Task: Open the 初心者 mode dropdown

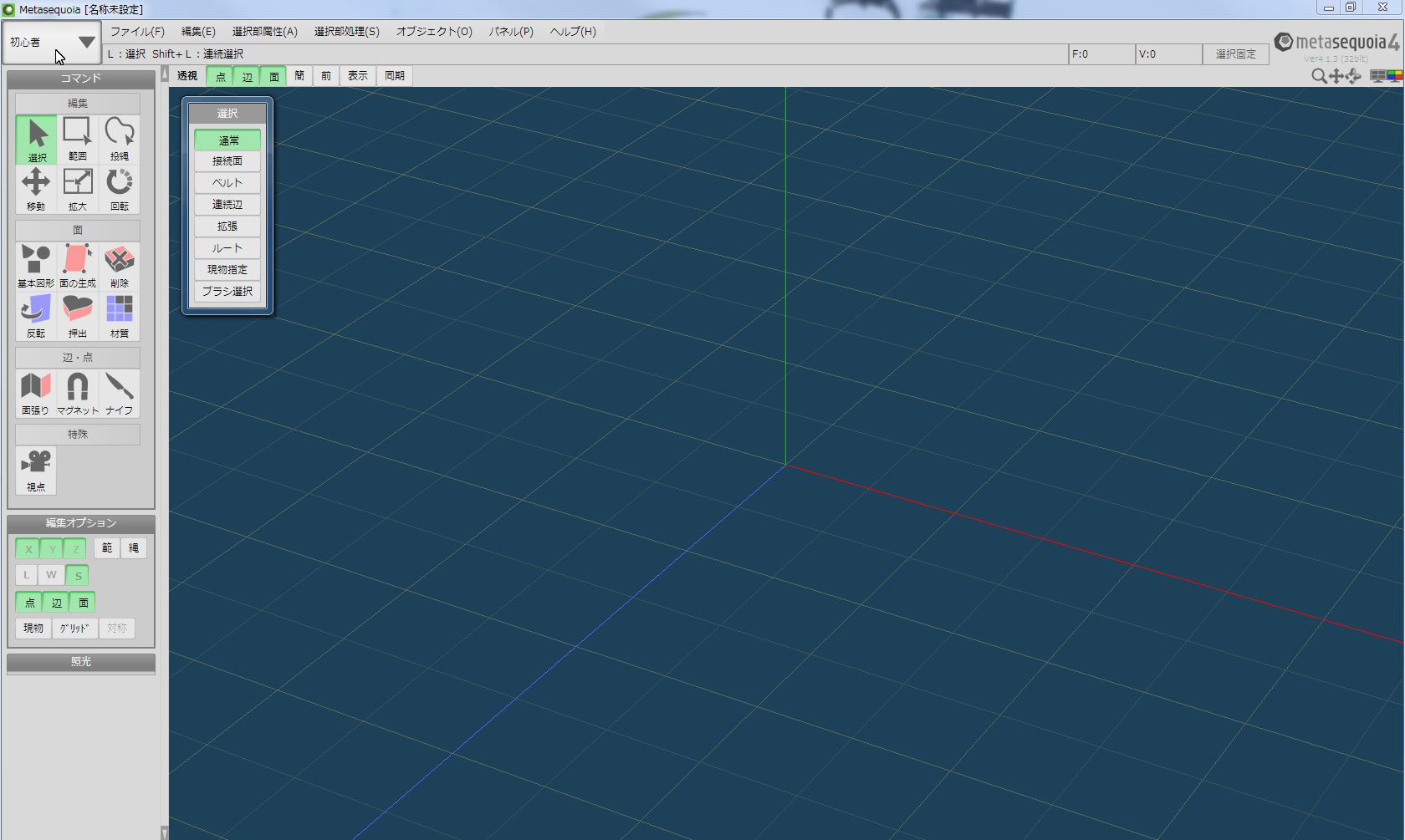Action: point(52,42)
